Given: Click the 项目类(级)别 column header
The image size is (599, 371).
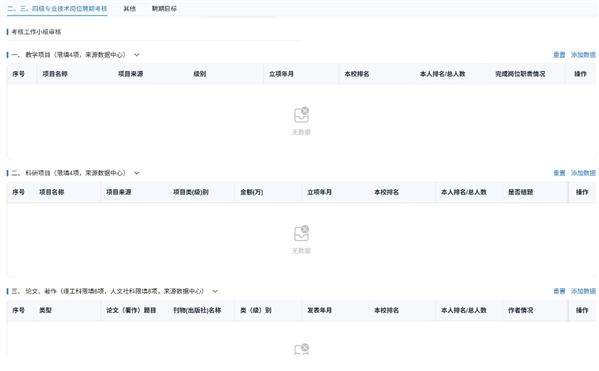Looking at the screenshot, I should pyautogui.click(x=191, y=192).
